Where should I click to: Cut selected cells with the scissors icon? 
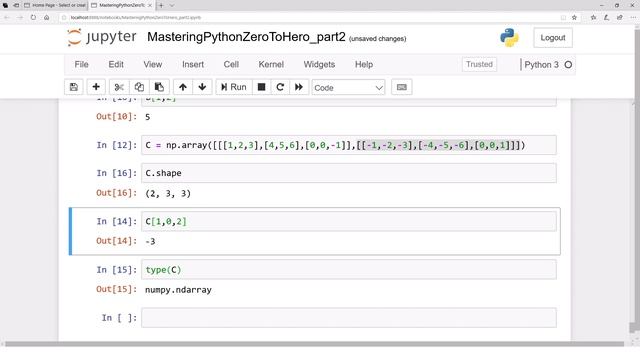[119, 87]
